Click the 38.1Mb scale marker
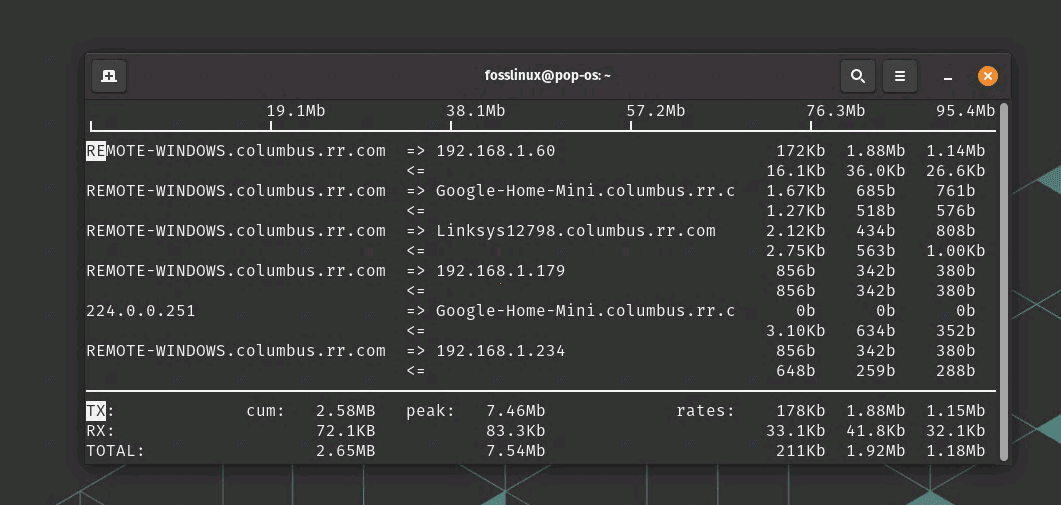The image size is (1061, 505). point(475,110)
